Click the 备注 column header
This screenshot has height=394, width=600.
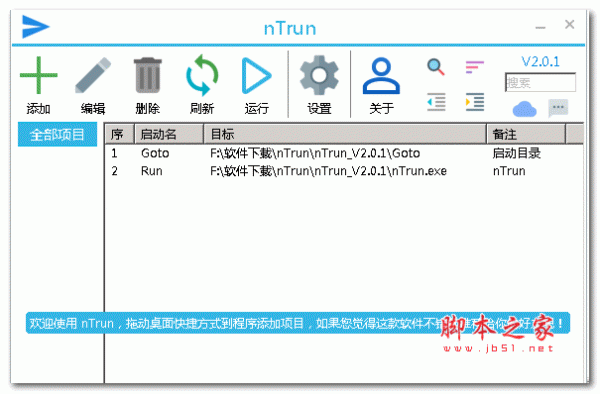[x=526, y=134]
